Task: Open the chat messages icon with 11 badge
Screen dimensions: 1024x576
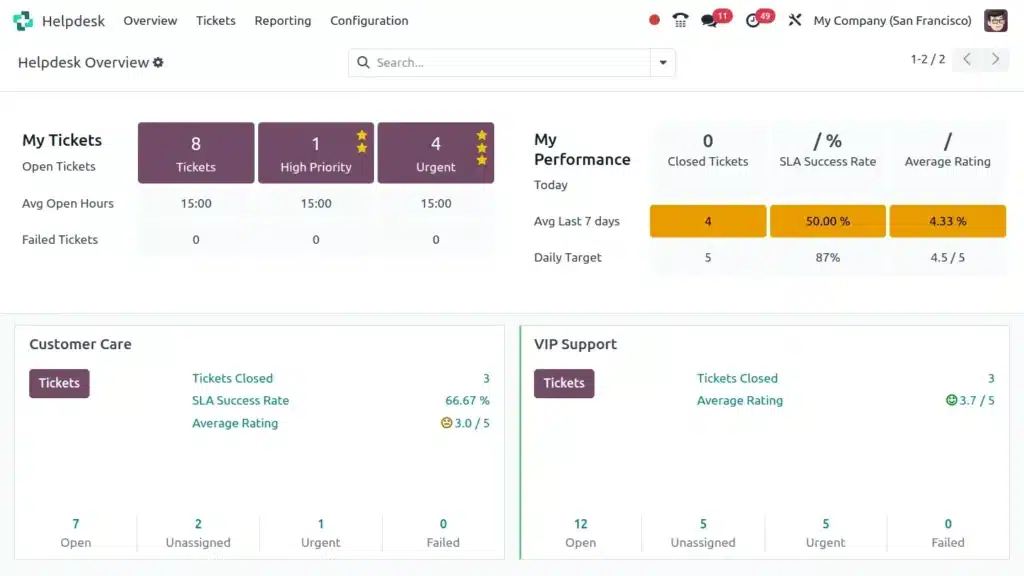Action: pos(711,20)
